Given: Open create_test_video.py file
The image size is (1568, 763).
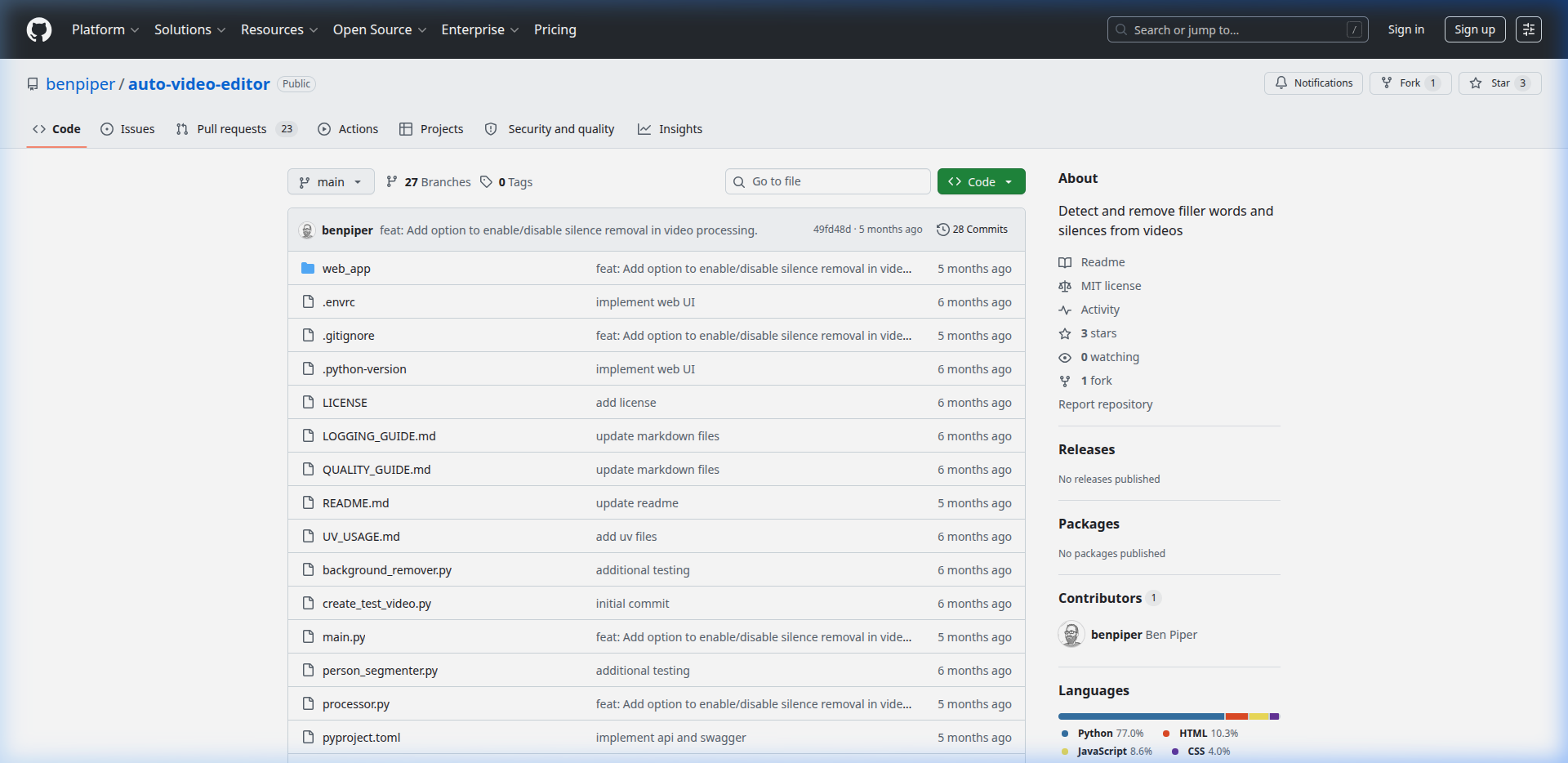Looking at the screenshot, I should pyautogui.click(x=376, y=604).
